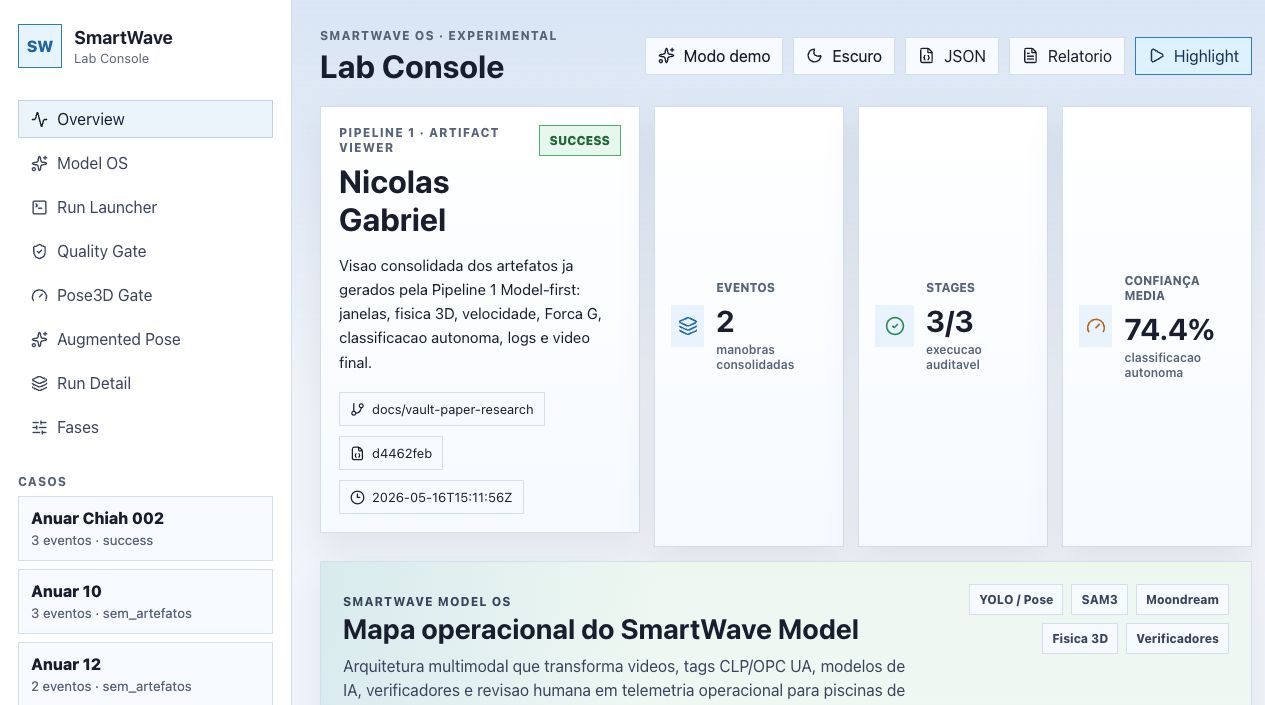The height and width of the screenshot is (705, 1265).
Task: Open Run Detail in the sidebar
Action: coord(145,383)
